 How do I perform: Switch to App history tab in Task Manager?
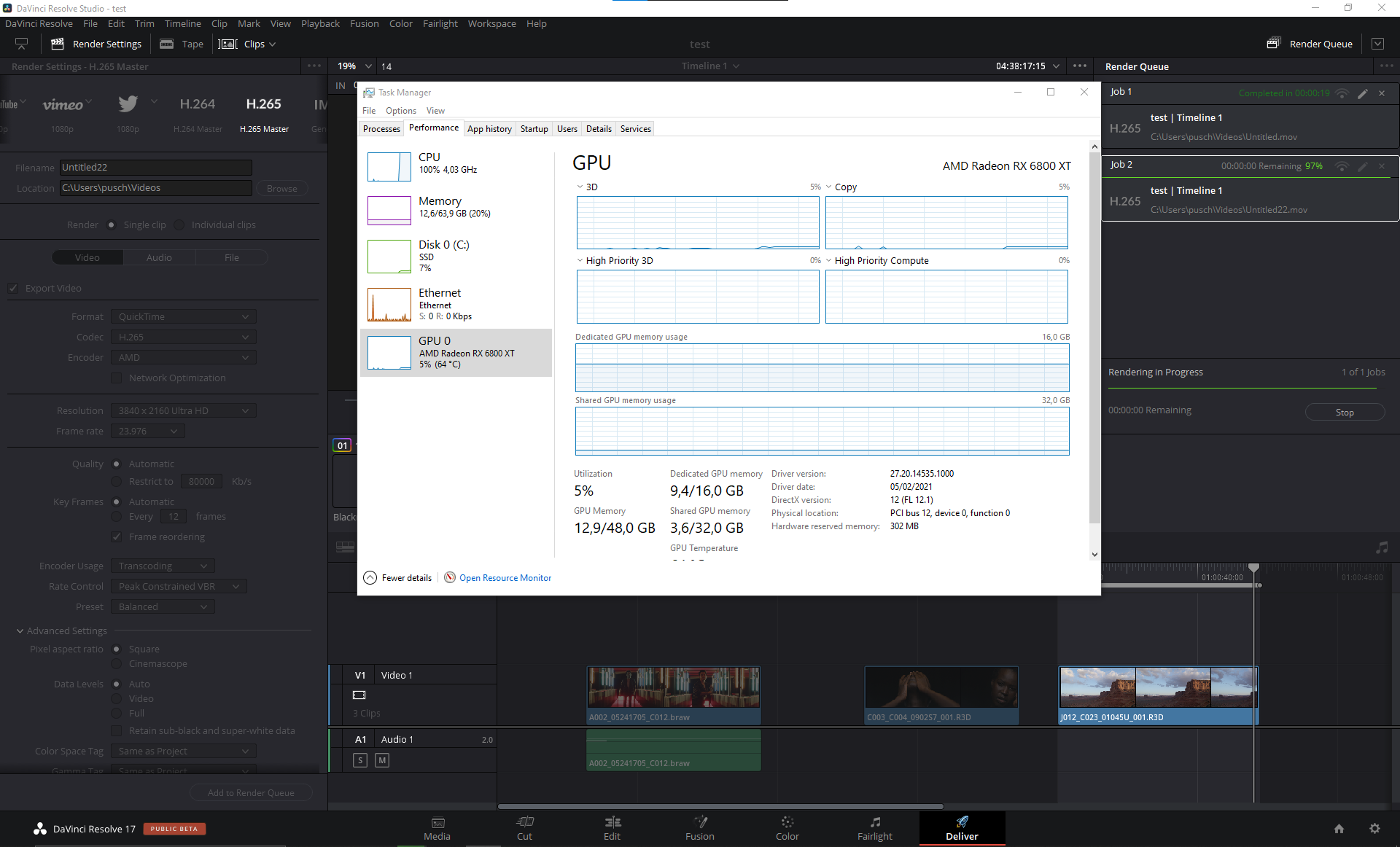(x=489, y=128)
